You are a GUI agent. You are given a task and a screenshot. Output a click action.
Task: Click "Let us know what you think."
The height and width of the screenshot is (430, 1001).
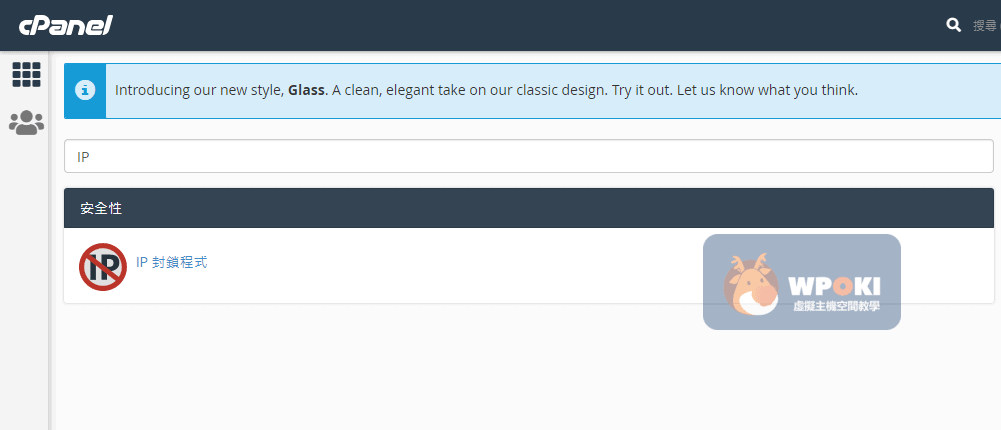click(767, 90)
